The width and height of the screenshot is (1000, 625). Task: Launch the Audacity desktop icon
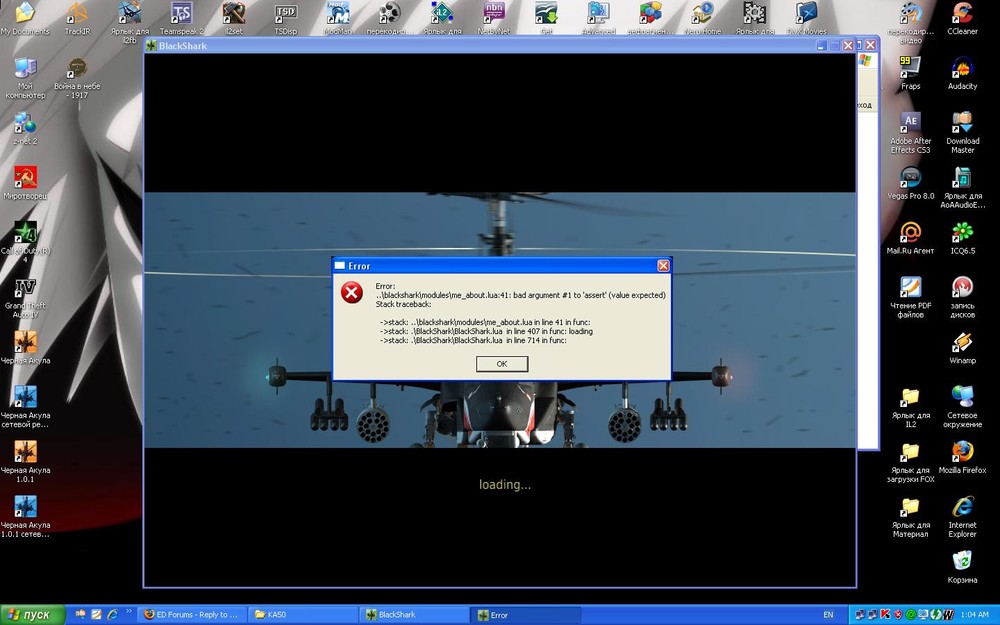point(962,73)
